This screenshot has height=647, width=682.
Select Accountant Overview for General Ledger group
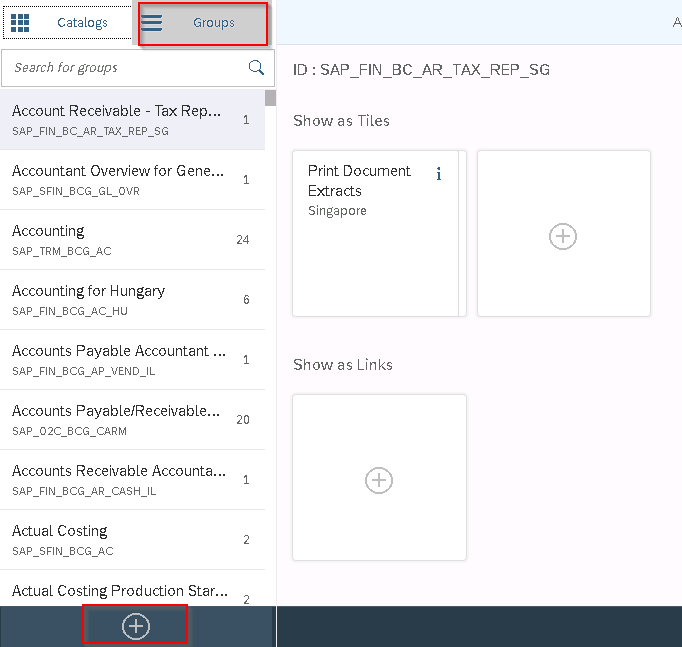[x=117, y=179]
